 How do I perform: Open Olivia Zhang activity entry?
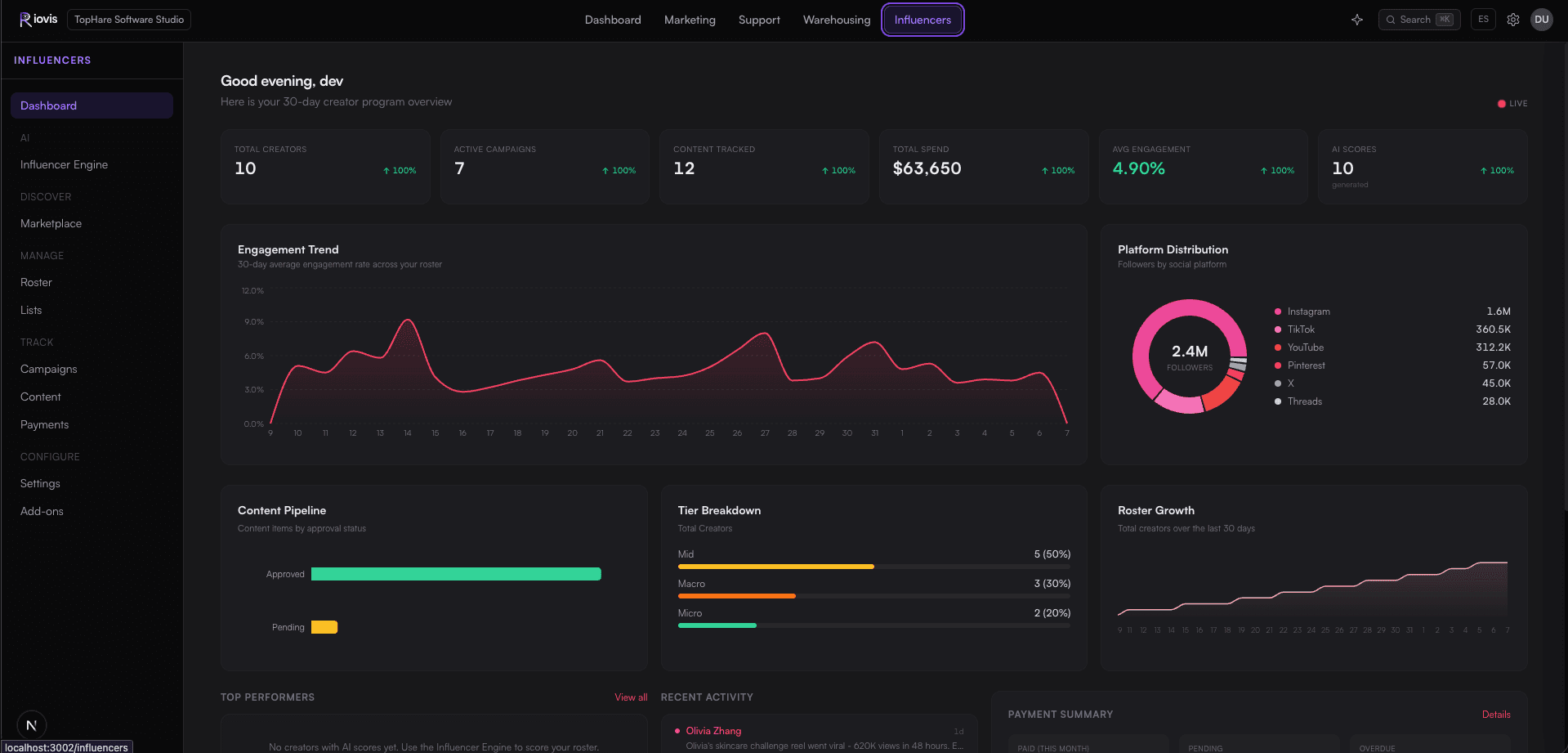coord(820,737)
